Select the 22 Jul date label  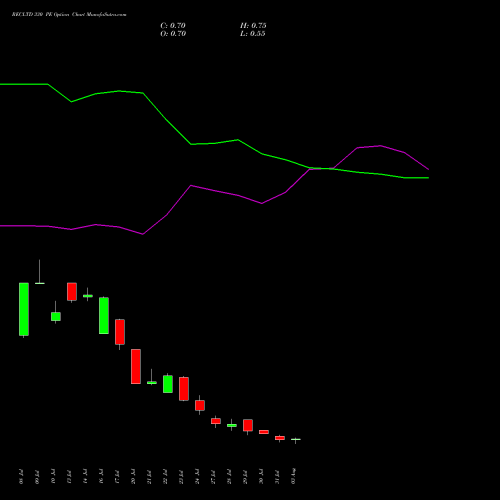tap(165, 477)
